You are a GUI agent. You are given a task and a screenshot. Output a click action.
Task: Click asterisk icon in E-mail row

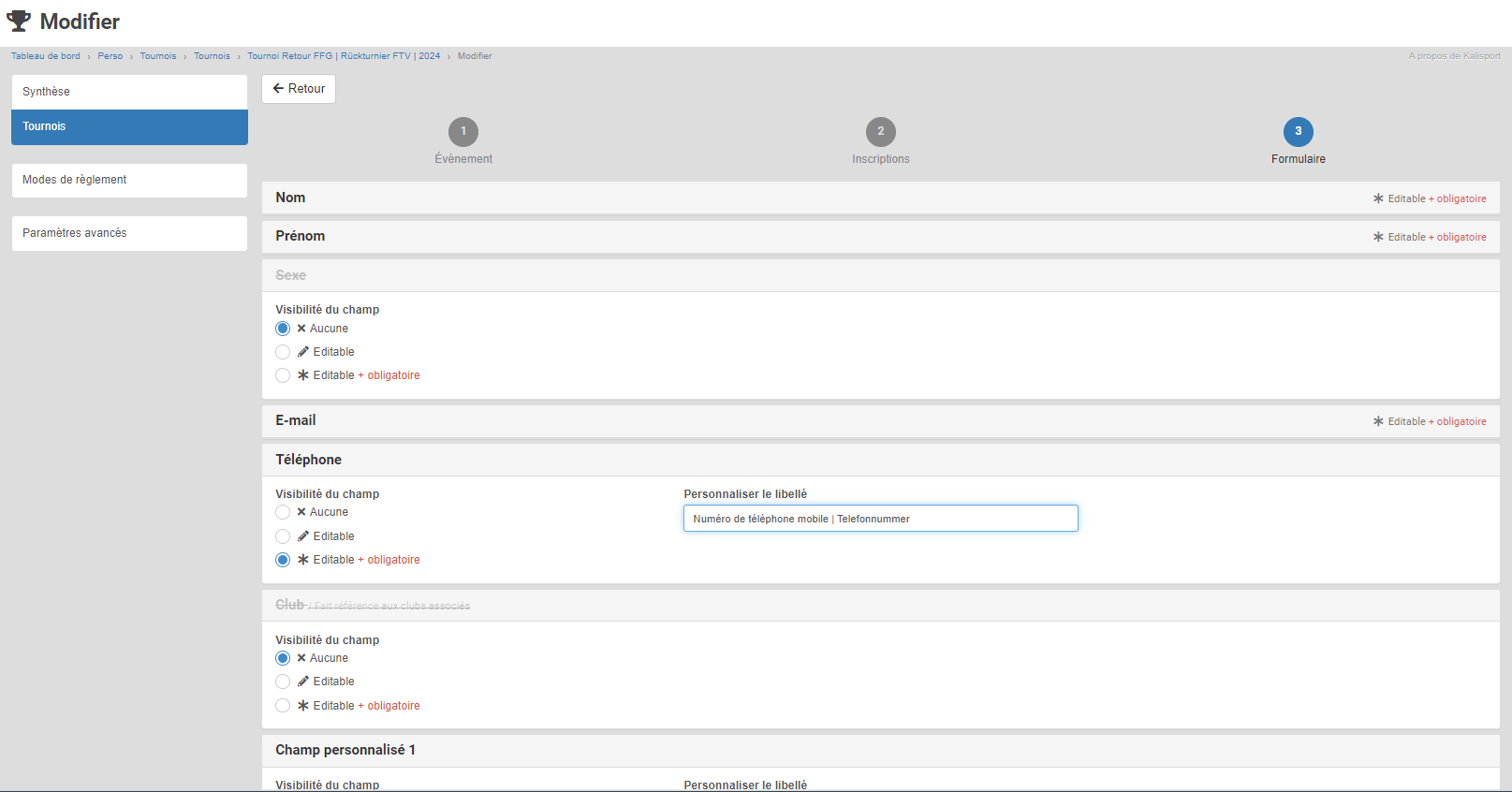(1378, 421)
